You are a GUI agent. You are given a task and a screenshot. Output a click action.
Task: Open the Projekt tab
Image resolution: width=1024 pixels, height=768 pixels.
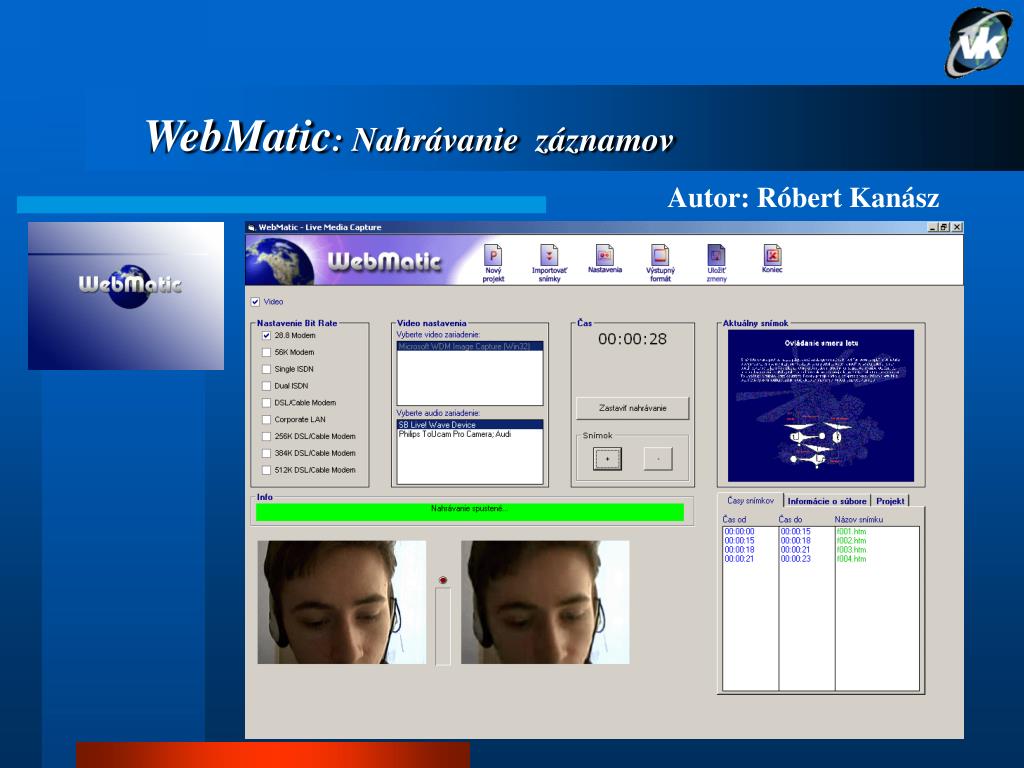tap(890, 501)
